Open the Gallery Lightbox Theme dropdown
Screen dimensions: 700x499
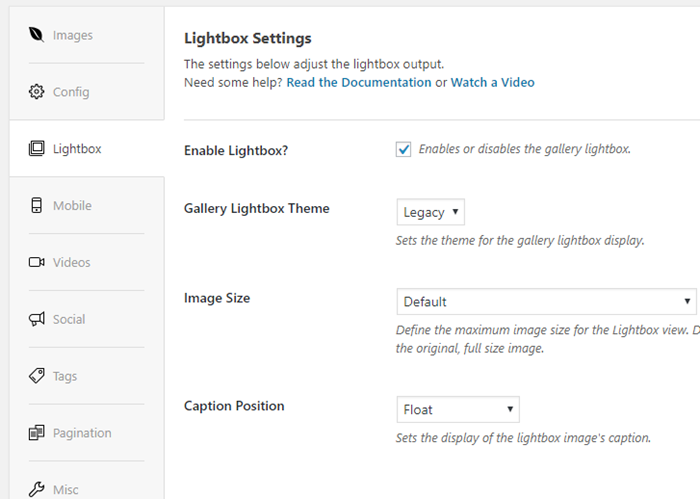pyautogui.click(x=430, y=212)
